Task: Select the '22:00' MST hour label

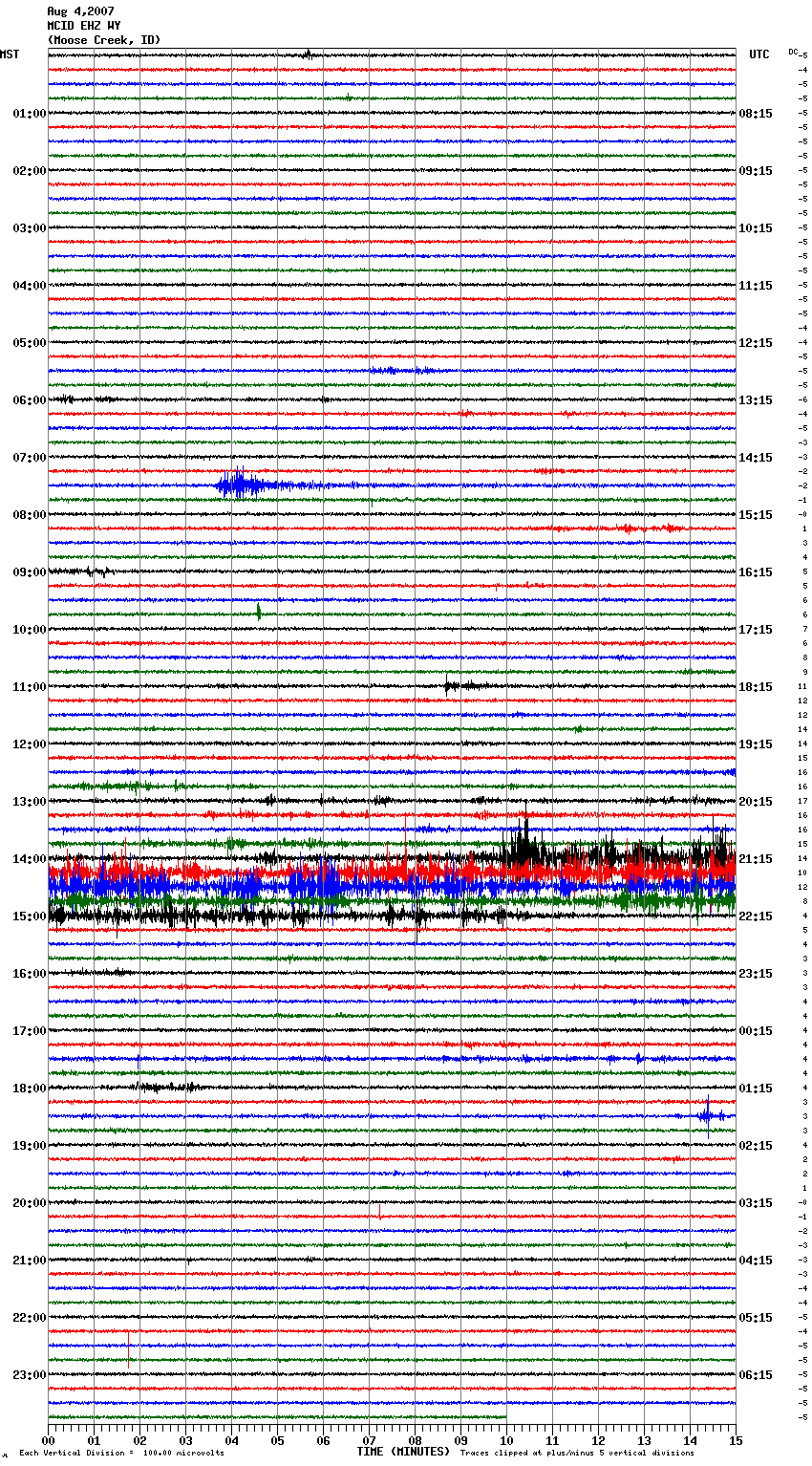Action: pos(29,1318)
